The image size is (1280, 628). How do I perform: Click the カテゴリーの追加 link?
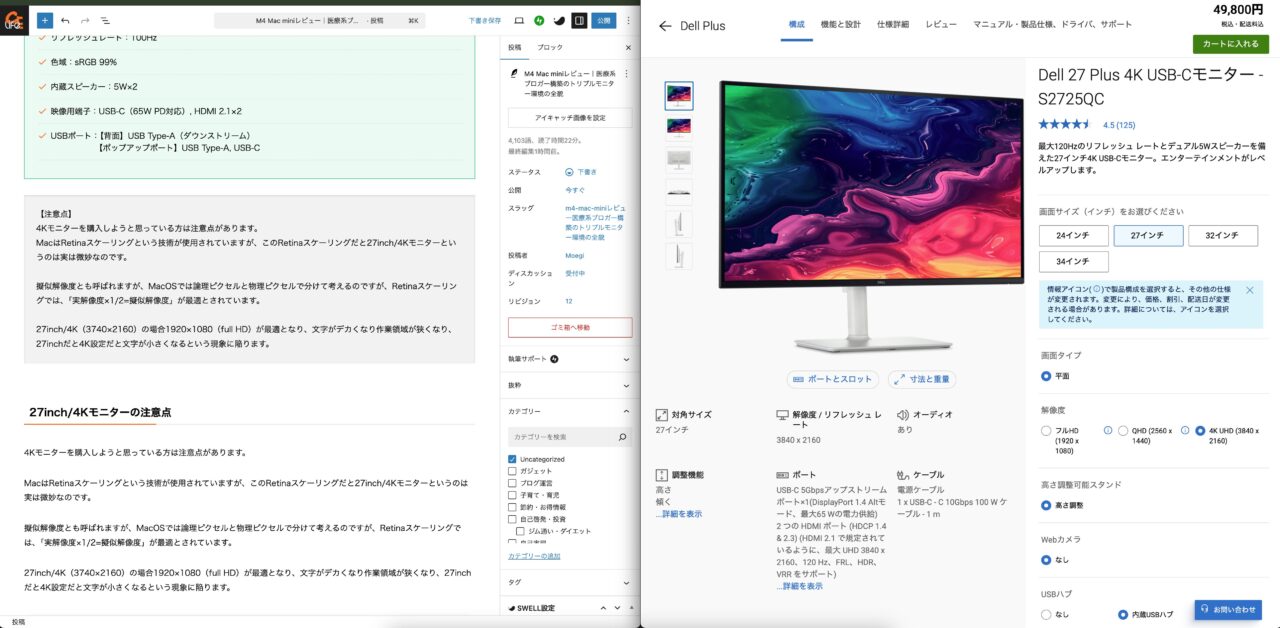pyautogui.click(x=534, y=556)
